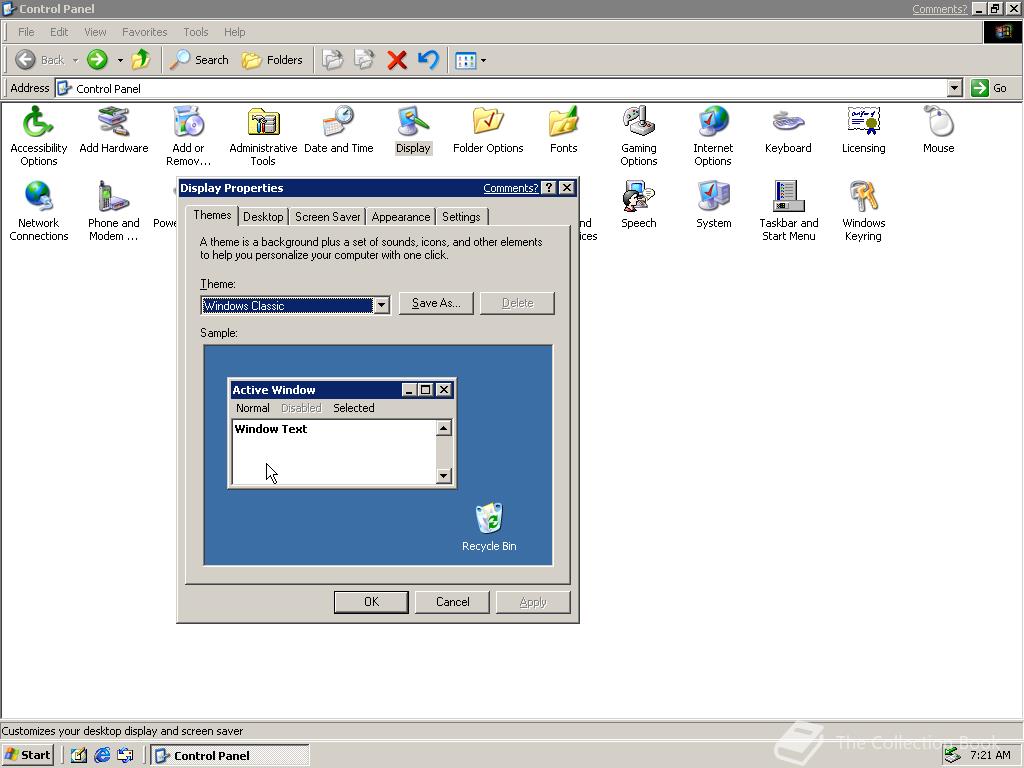This screenshot has width=1024, height=768.
Task: Open the Licensing icon
Action: tap(863, 130)
